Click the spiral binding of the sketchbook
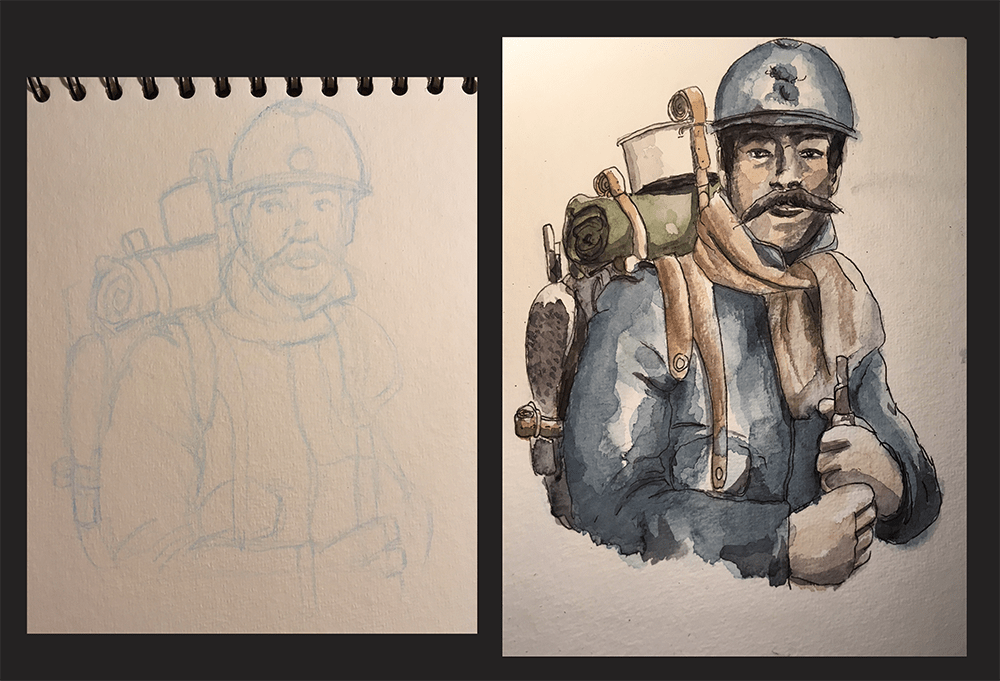 coord(250,87)
